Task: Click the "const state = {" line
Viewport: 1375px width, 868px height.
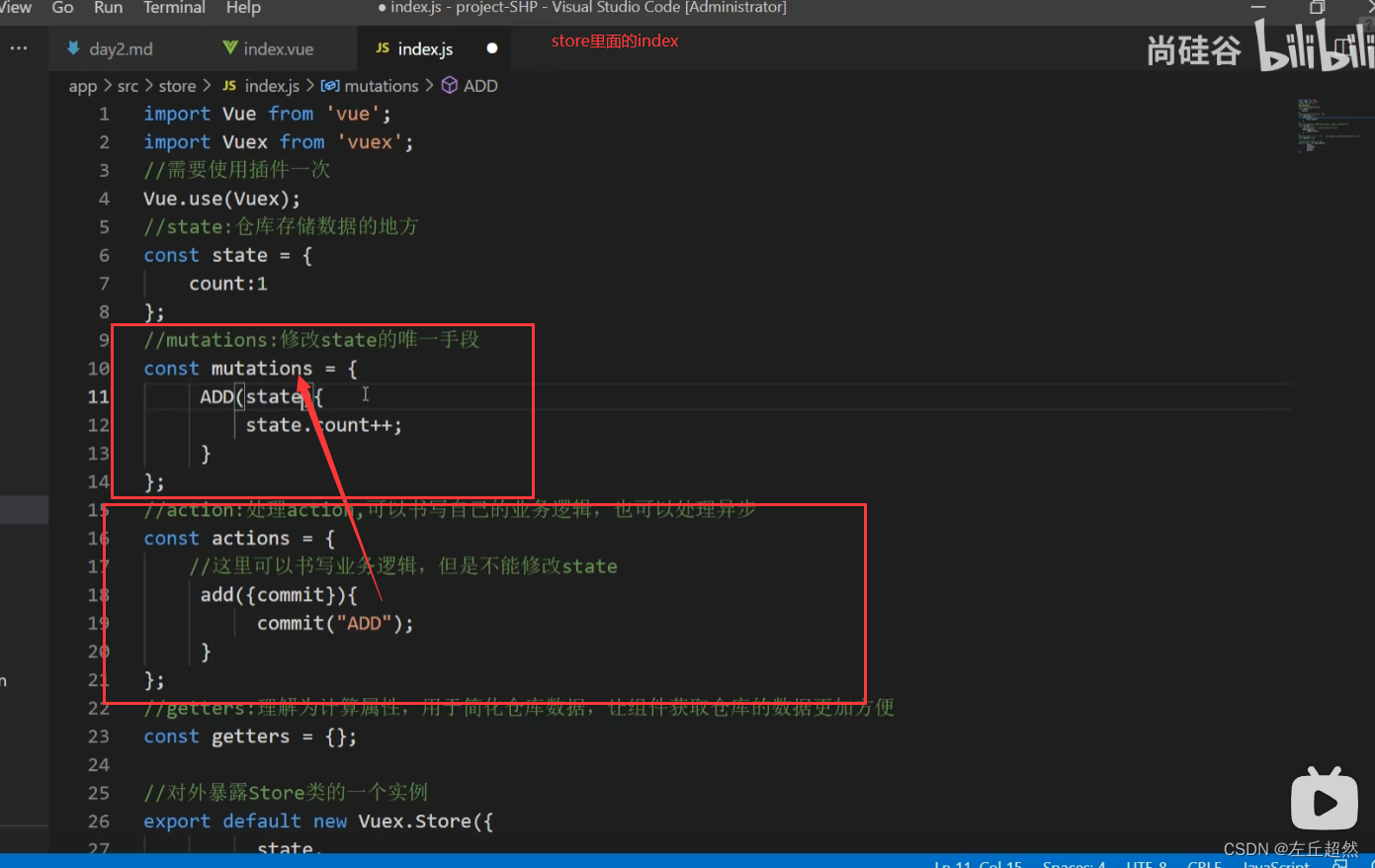Action: click(x=228, y=255)
